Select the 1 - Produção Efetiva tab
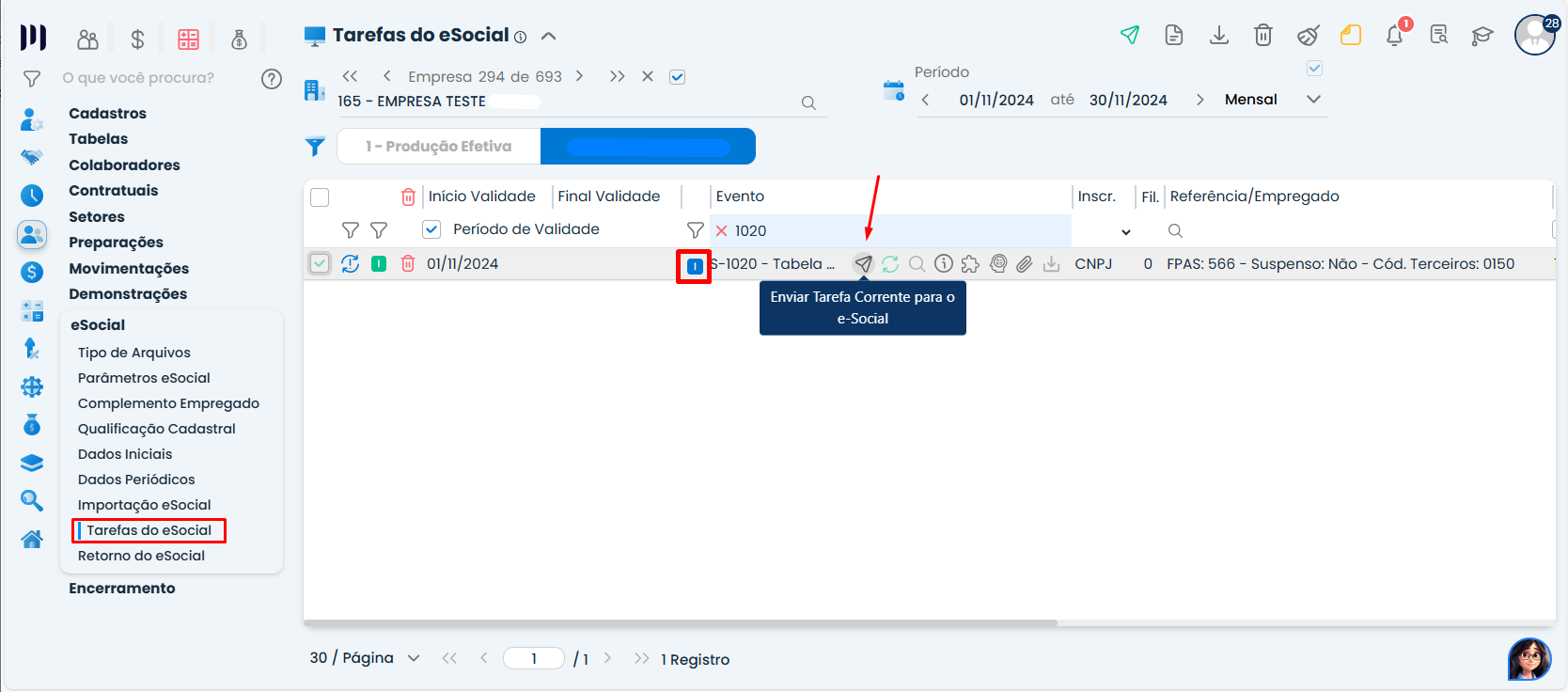This screenshot has height=692, width=1568. click(439, 147)
